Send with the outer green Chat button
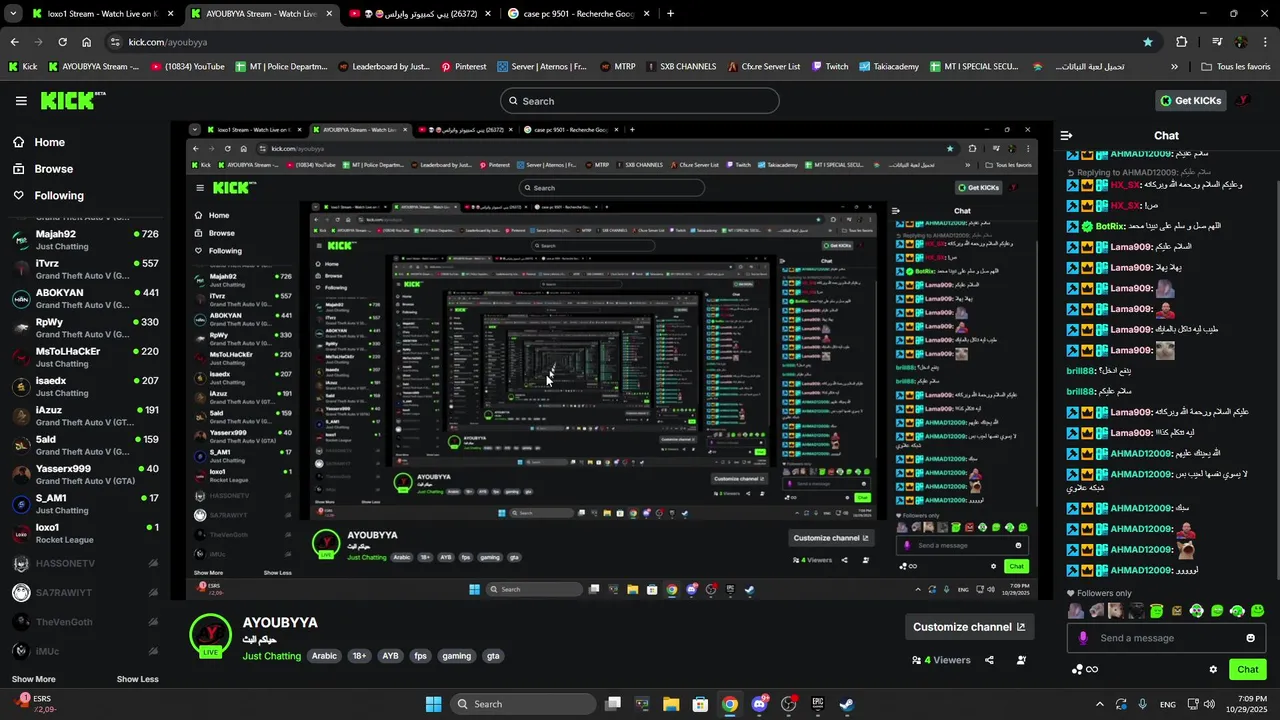Image resolution: width=1280 pixels, height=720 pixels. coord(1248,670)
